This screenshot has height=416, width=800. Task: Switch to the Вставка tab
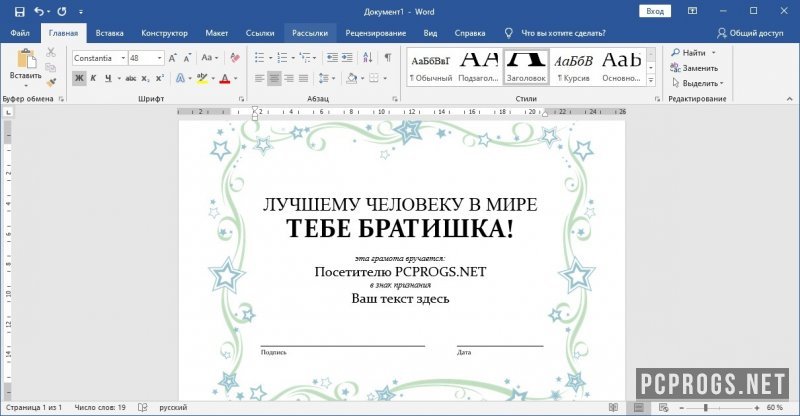click(x=109, y=33)
